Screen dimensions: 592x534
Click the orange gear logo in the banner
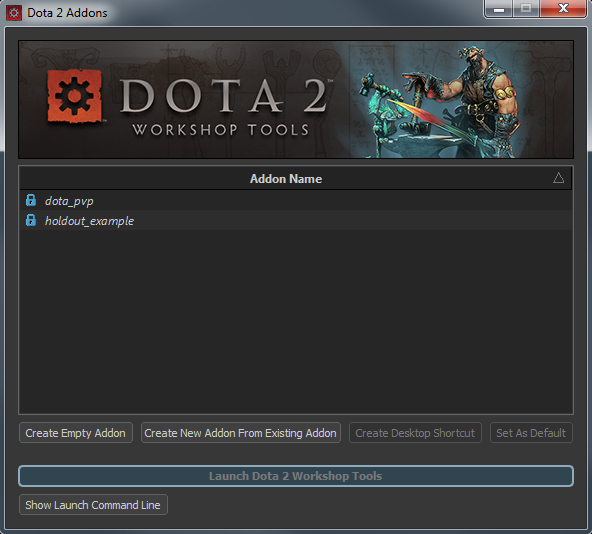click(74, 96)
